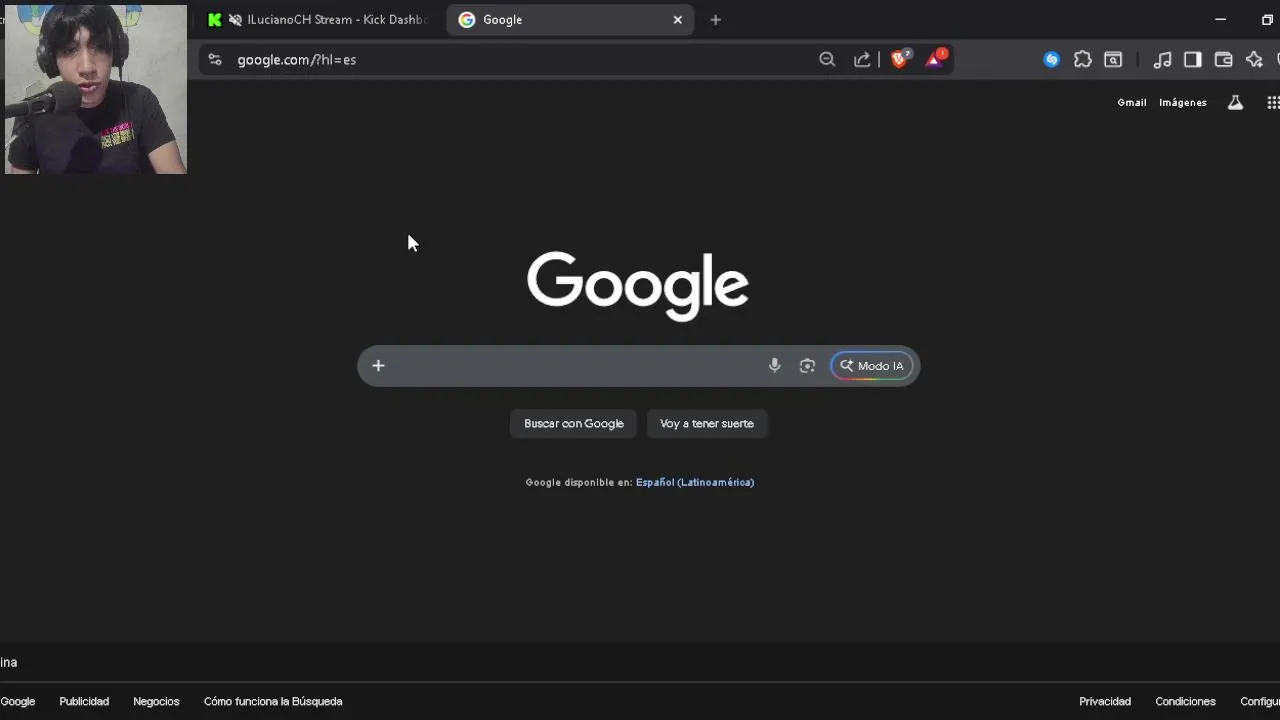Click Buscar con Google button
This screenshot has width=1280, height=720.
[574, 424]
